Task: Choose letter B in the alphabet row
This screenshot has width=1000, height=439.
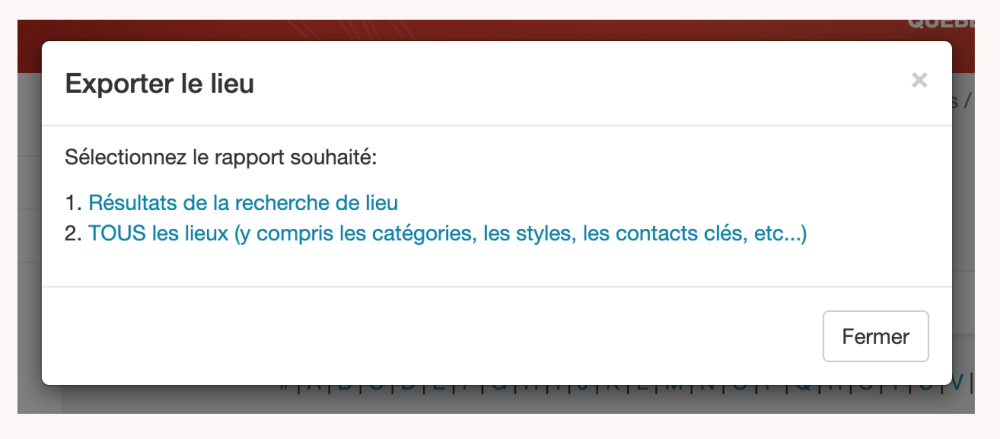Action: tap(344, 385)
